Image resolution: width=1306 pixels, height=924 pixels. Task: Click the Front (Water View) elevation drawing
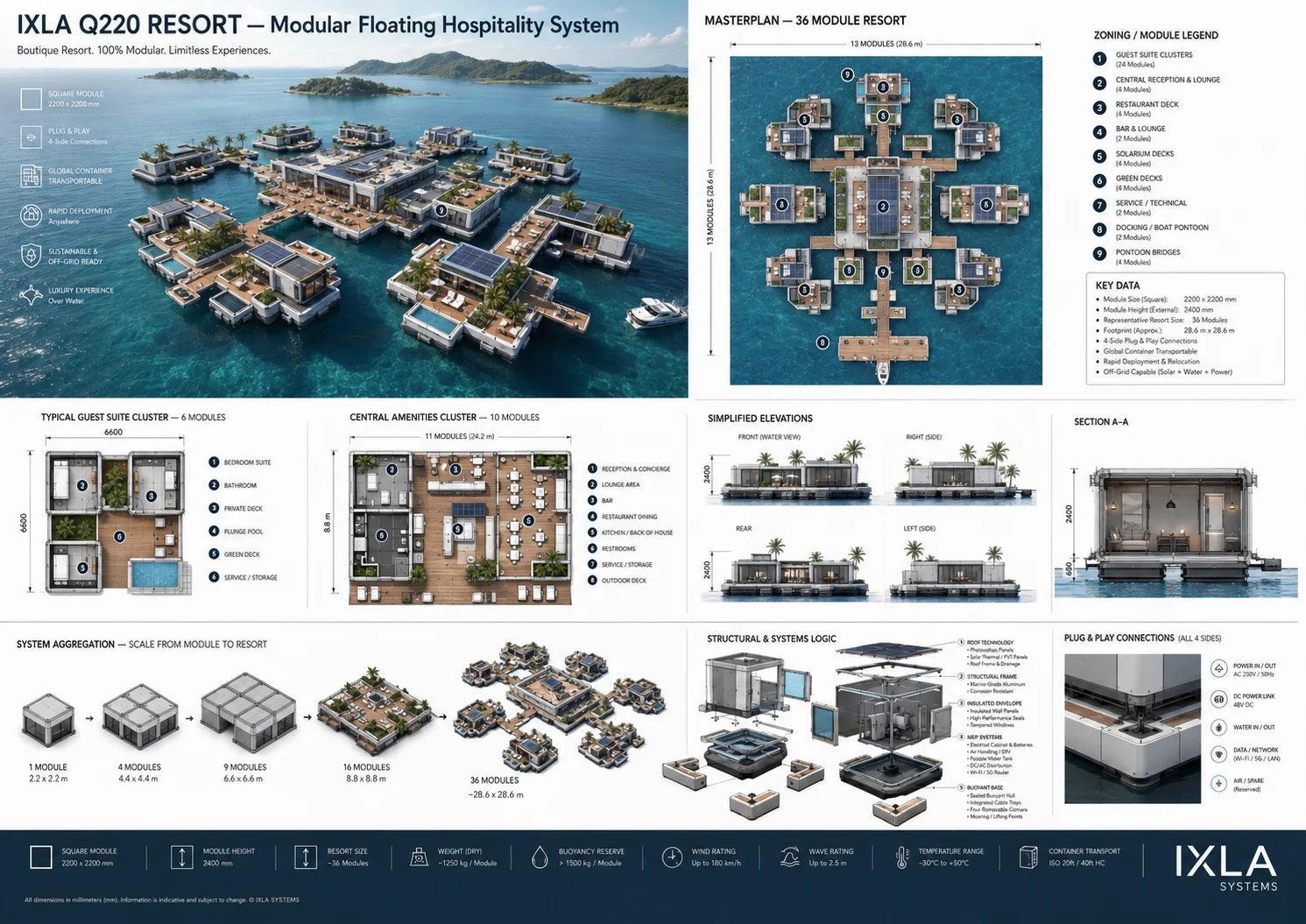click(x=794, y=474)
